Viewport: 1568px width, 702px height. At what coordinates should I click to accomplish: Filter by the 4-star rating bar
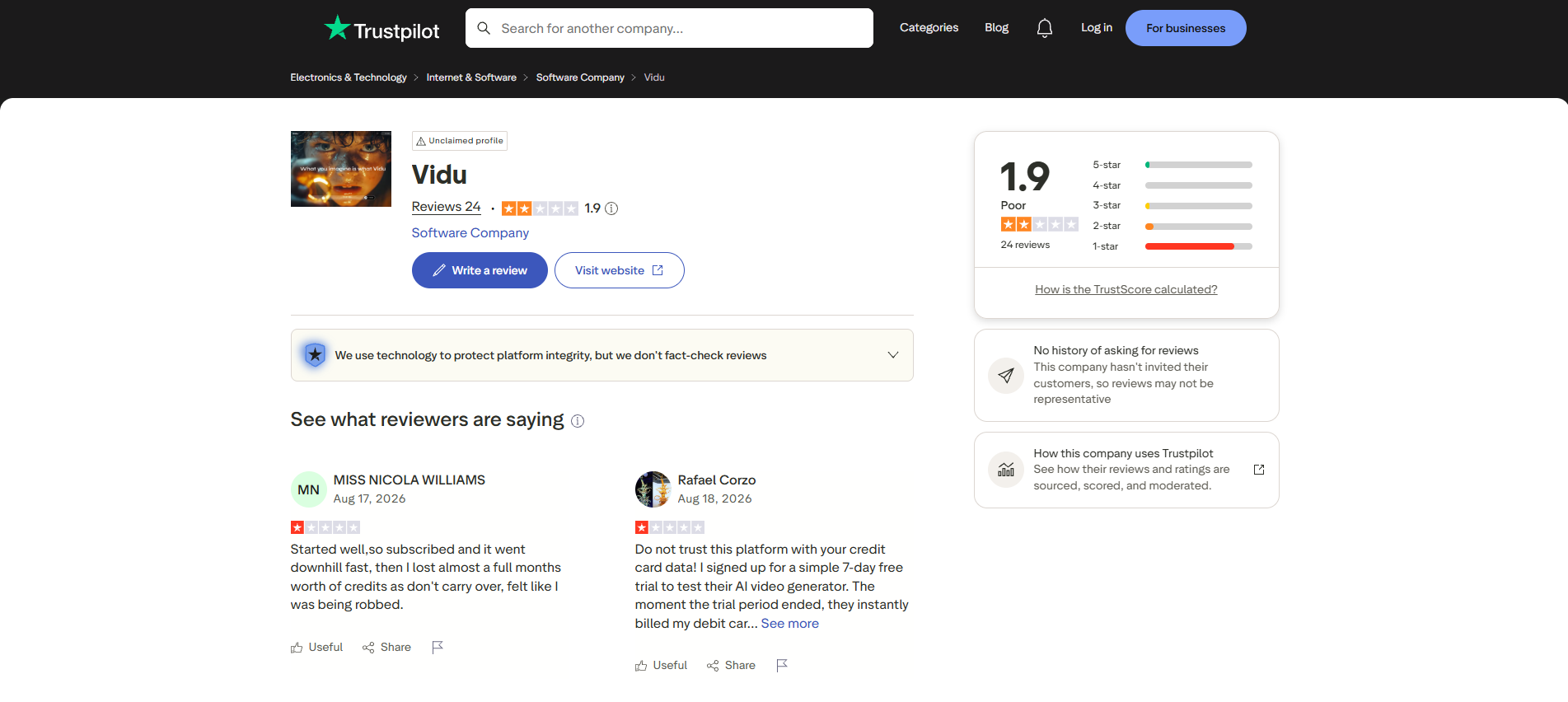click(x=1172, y=185)
